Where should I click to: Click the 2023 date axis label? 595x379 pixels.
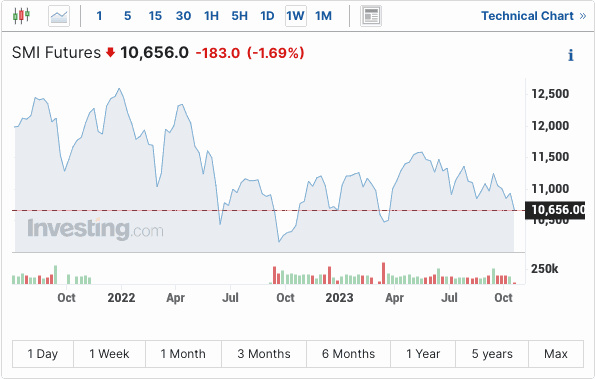[339, 298]
